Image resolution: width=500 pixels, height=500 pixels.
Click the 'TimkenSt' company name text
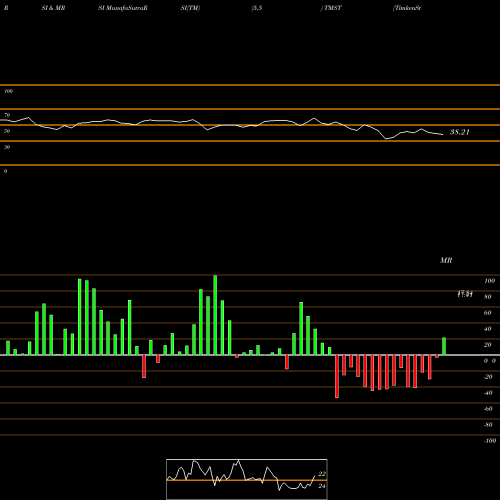407,8
